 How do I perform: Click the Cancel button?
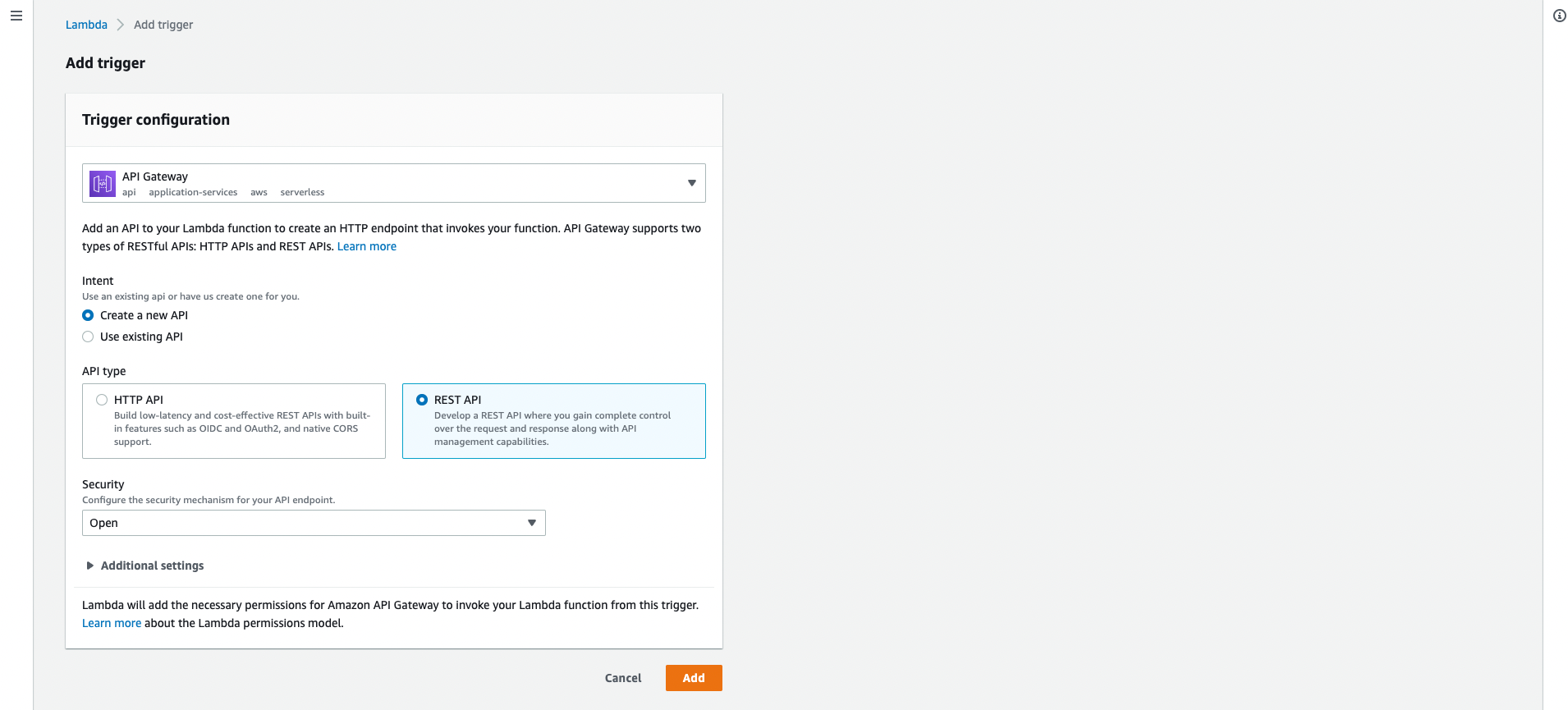coord(623,678)
